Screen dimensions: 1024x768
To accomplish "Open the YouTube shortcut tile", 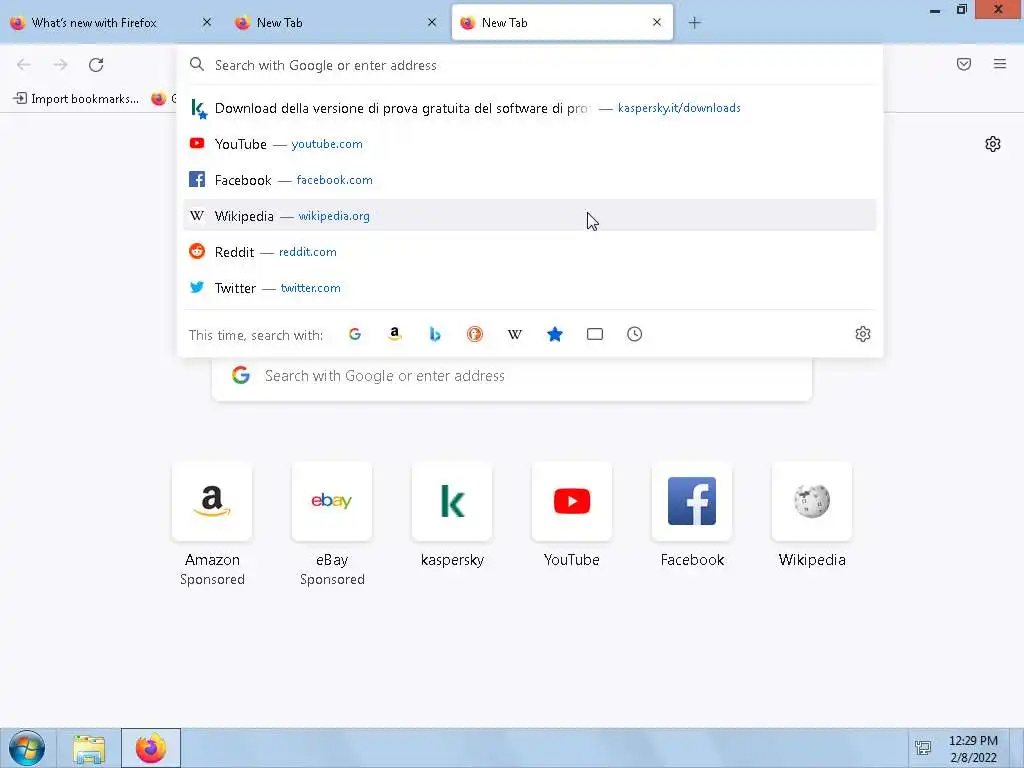I will tap(571, 502).
